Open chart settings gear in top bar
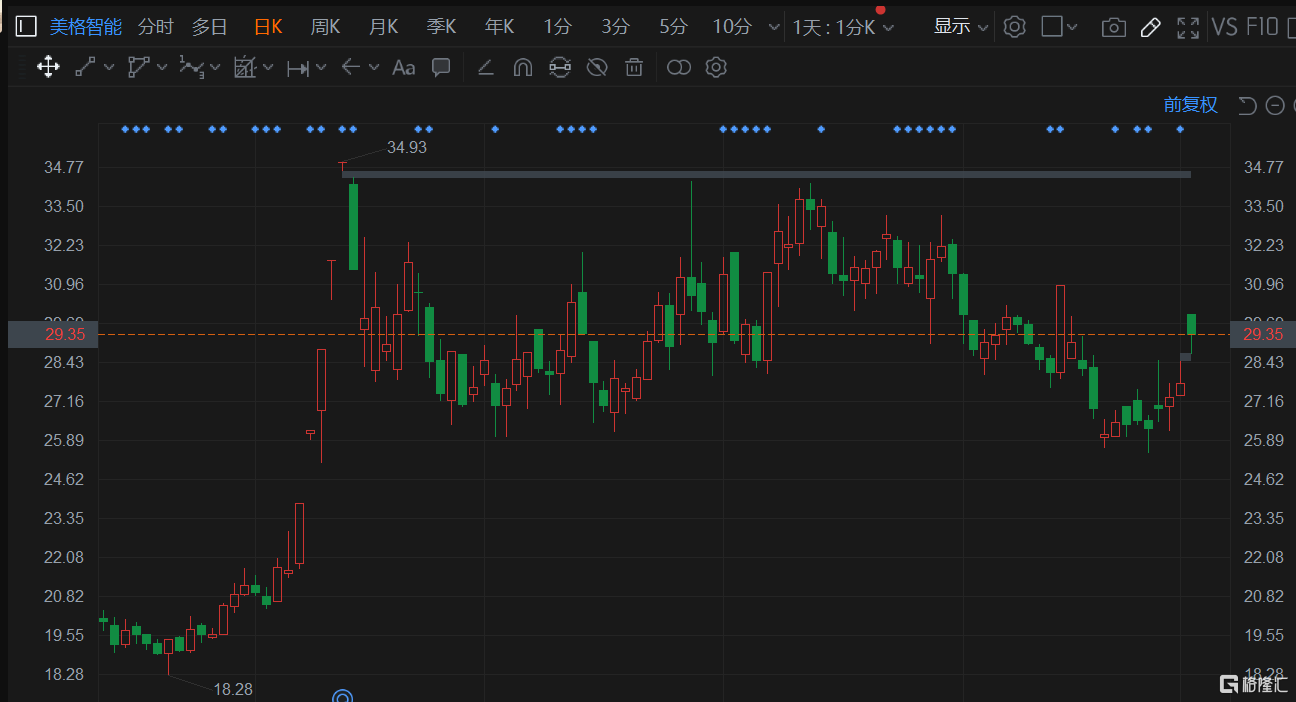The height and width of the screenshot is (702, 1296). pos(1014,27)
